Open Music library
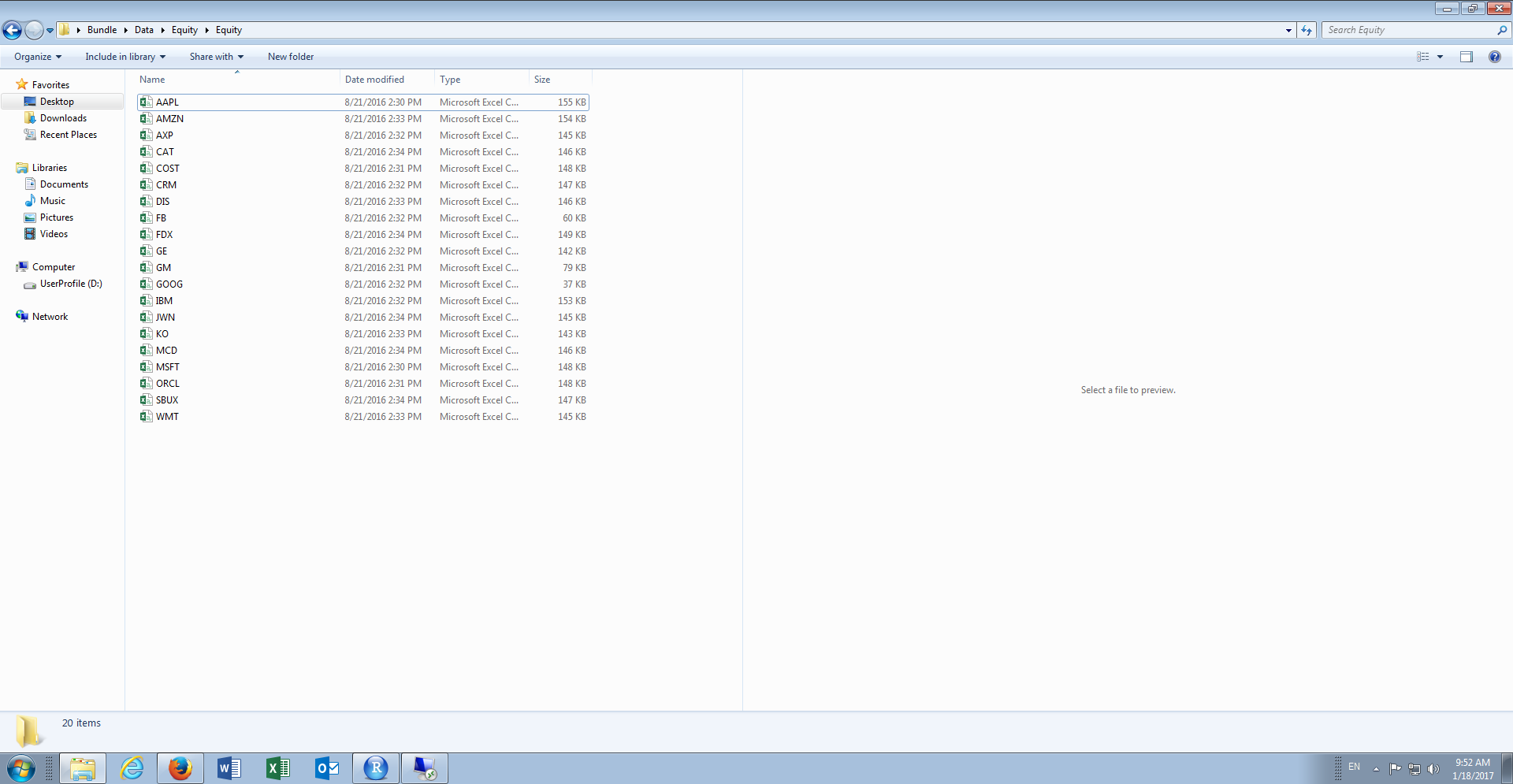Screen dimensions: 1513x784 52,201
